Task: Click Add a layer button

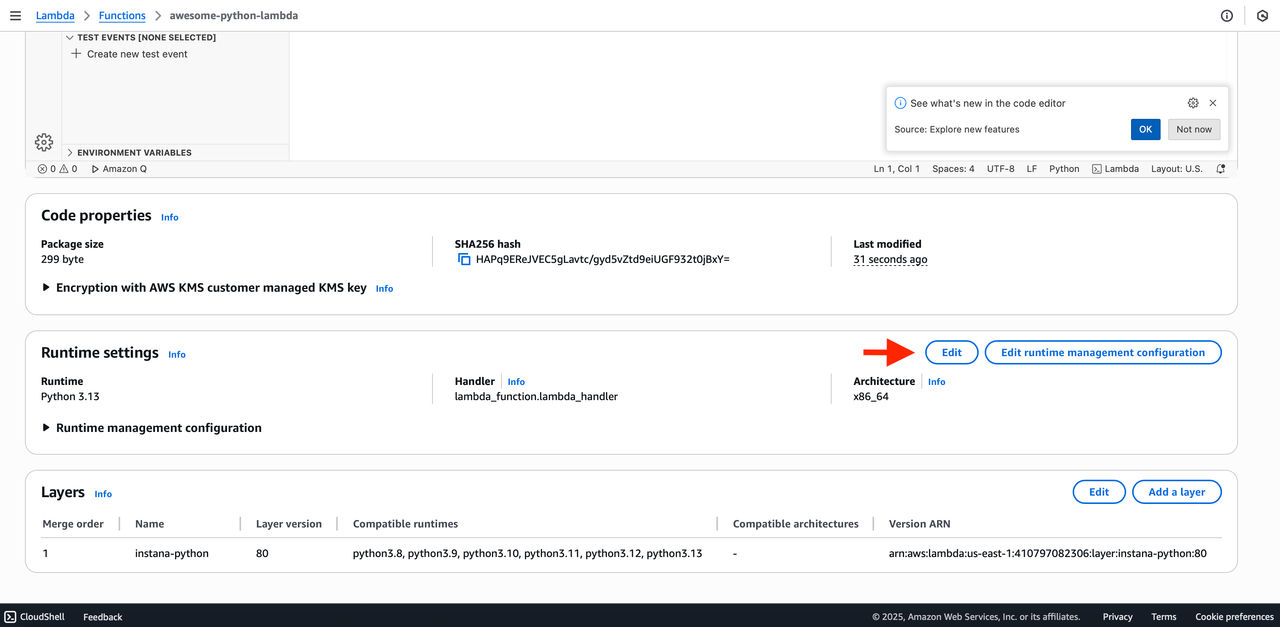Action: point(1177,492)
